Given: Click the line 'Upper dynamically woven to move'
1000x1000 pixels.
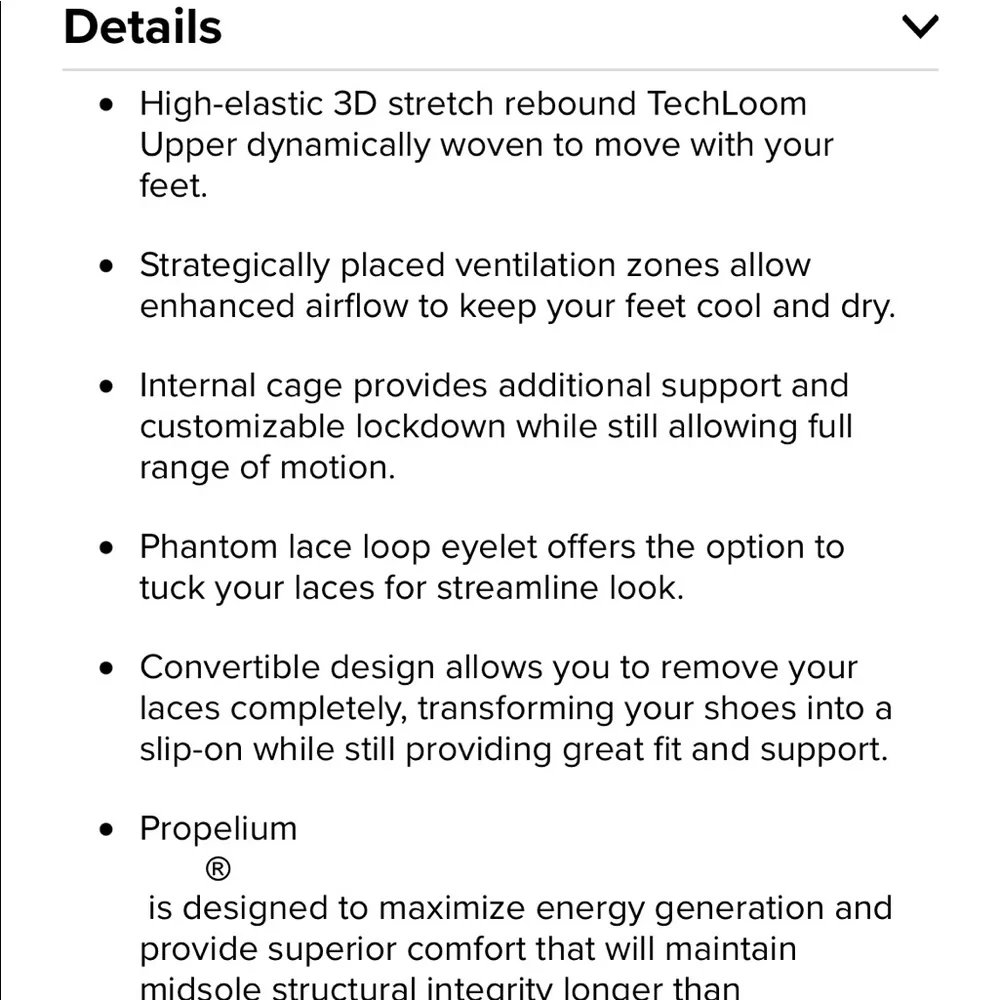Looking at the screenshot, I should (x=486, y=145).
